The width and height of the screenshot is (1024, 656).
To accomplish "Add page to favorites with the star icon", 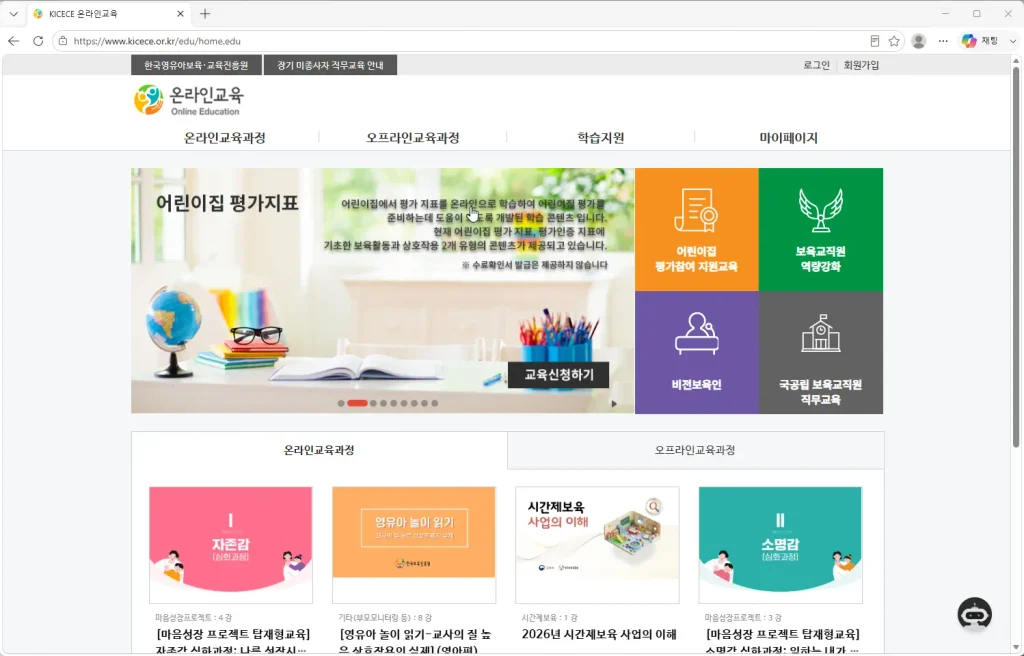I will point(894,41).
